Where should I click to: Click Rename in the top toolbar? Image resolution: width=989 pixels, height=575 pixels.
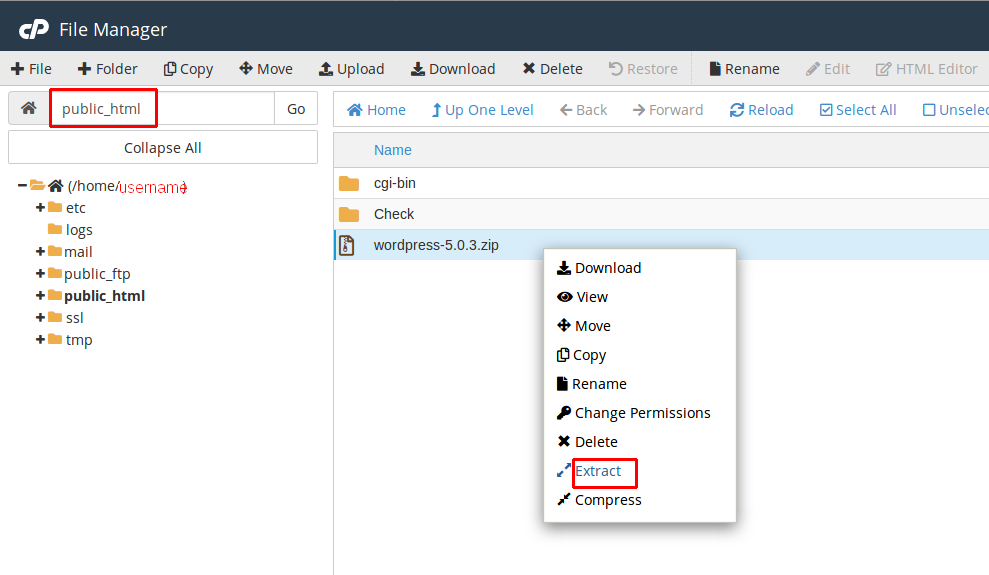(744, 69)
